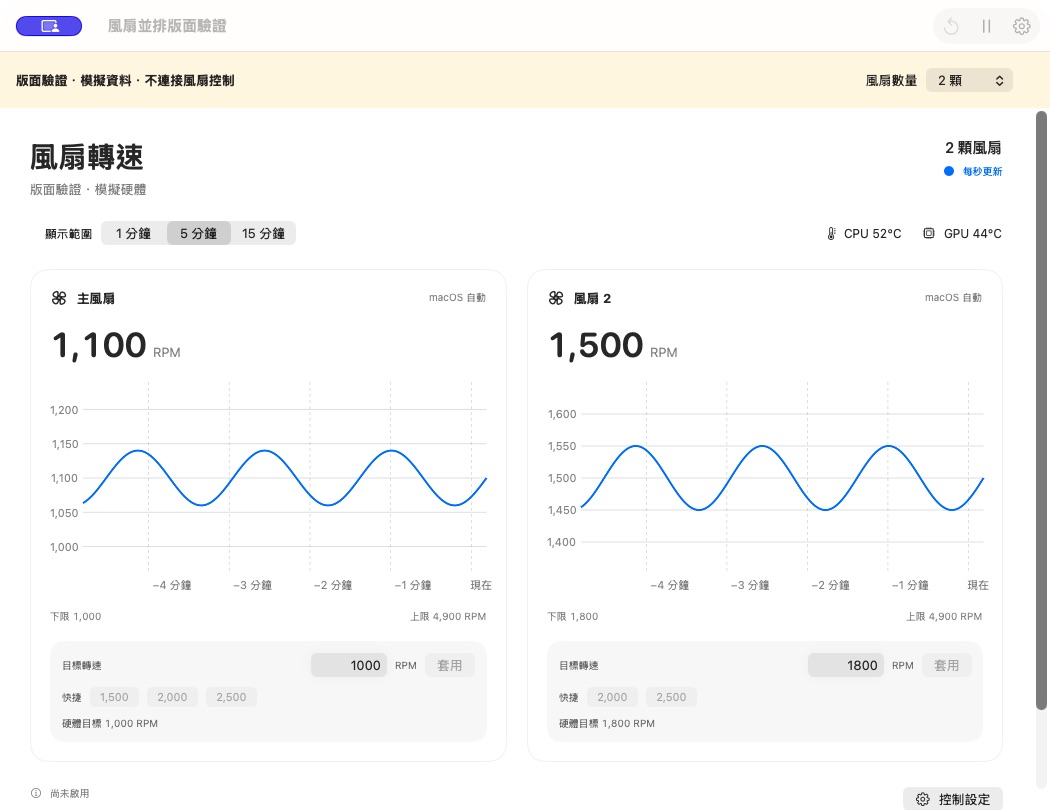Viewport: 1050px width, 810px height.
Task: Click the 主風扇 target RPM field showing 1000
Action: click(x=349, y=665)
